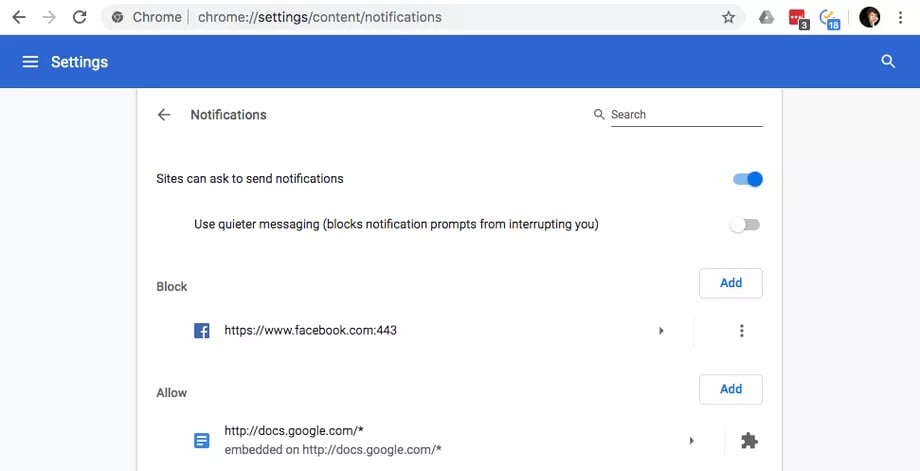This screenshot has width=920, height=471.
Task: Enable the quieter messaging toggle
Action: pyautogui.click(x=745, y=225)
